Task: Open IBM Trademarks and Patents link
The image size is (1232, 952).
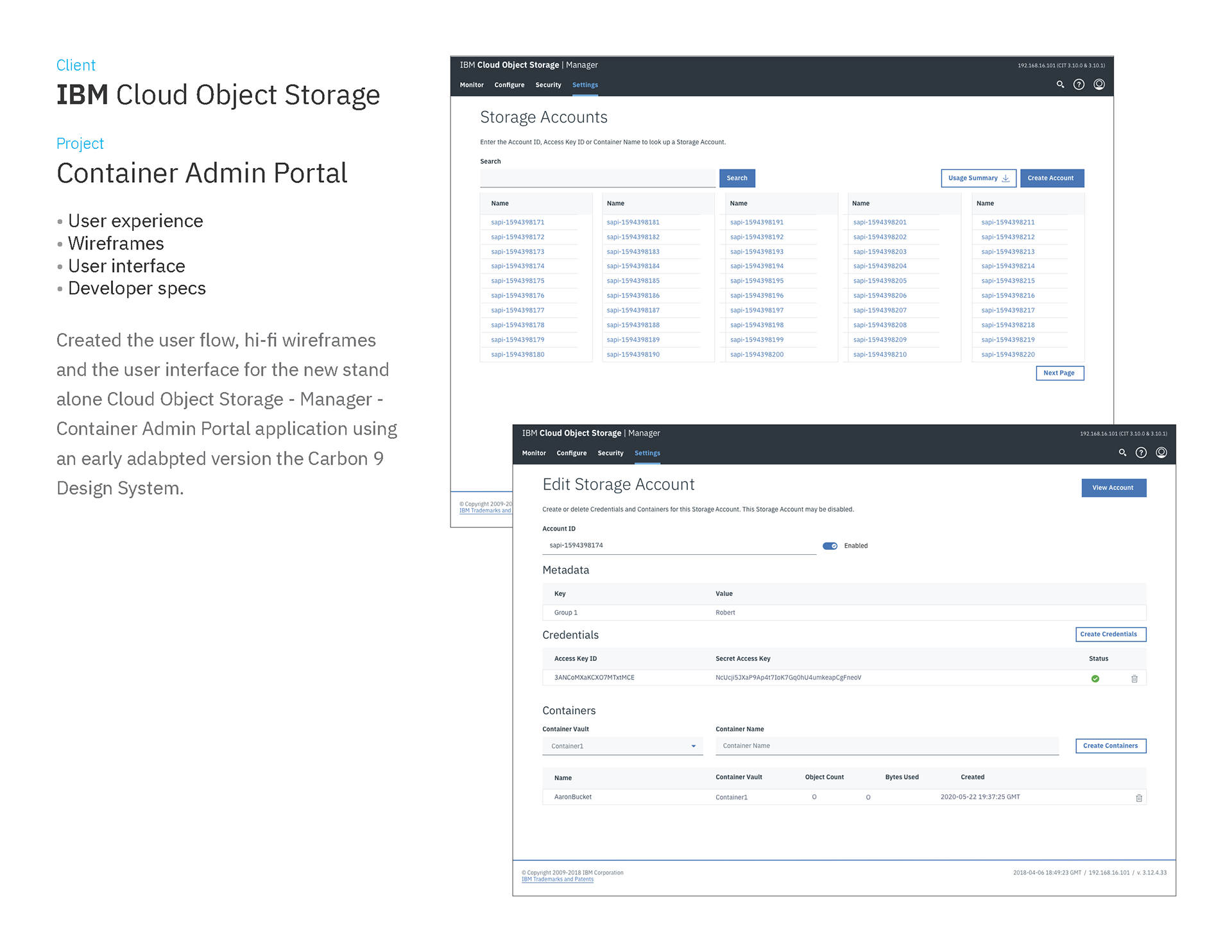Action: click(x=558, y=880)
